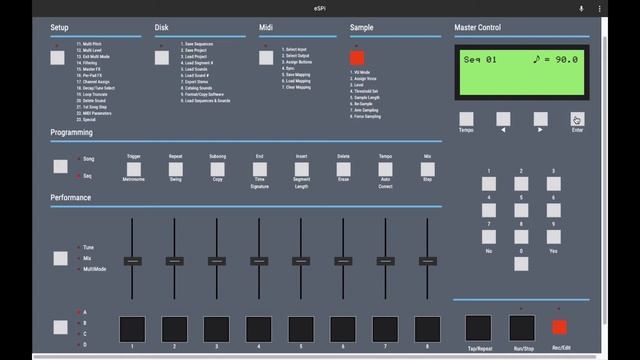Click the Subsong/Copy button
This screenshot has width=640, height=360.
(x=218, y=169)
